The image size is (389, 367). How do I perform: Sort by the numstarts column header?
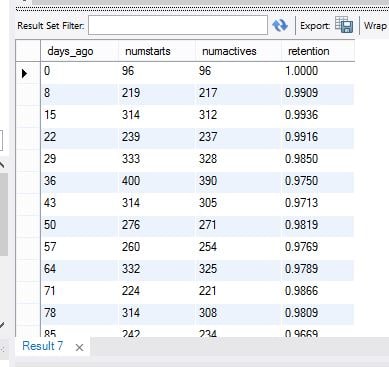157,51
